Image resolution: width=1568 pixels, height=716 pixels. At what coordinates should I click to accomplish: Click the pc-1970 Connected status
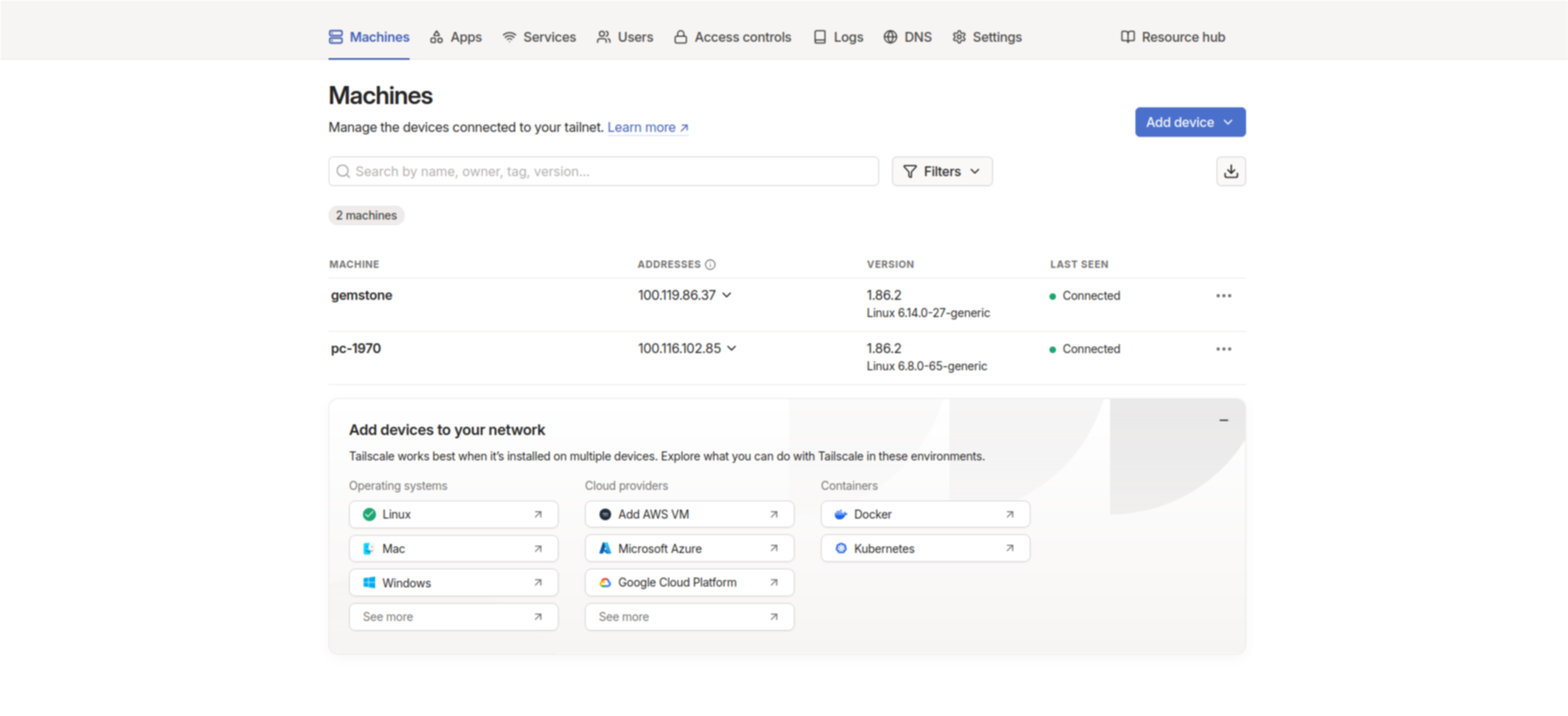click(x=1085, y=349)
